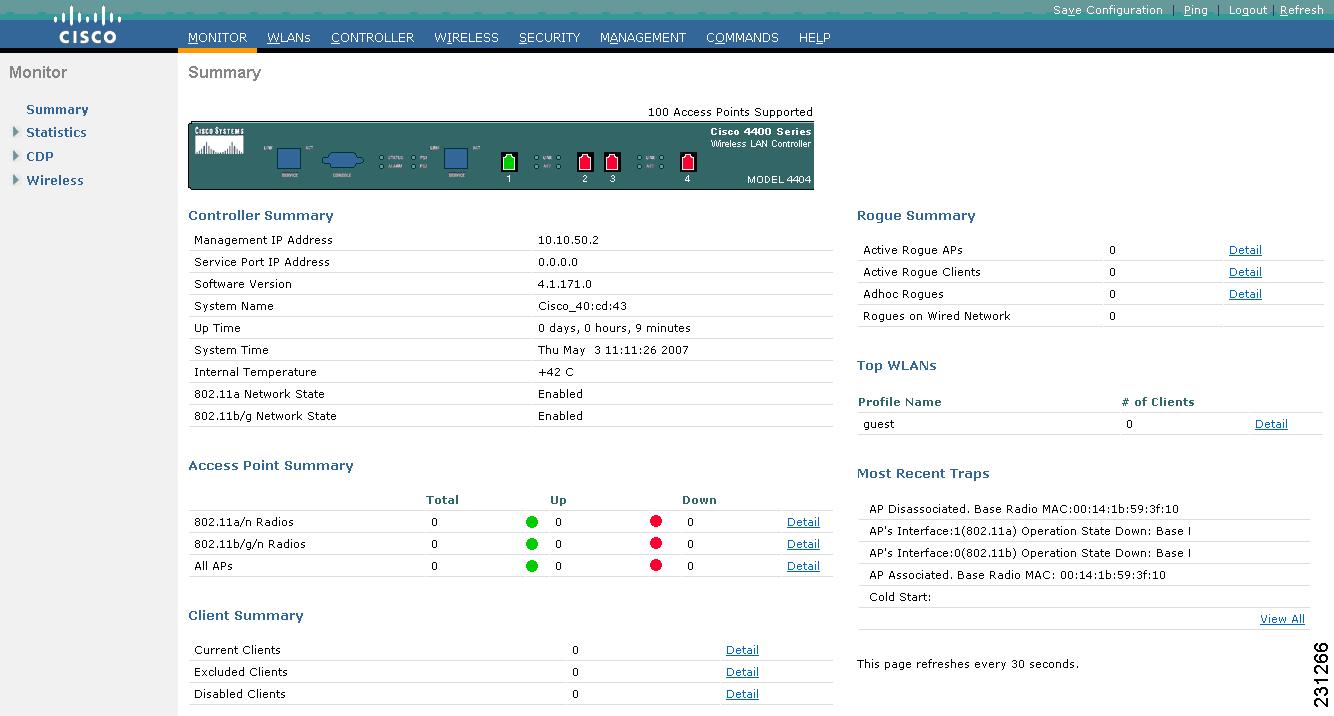Image resolution: width=1334 pixels, height=716 pixels.
Task: Expand the Wireless section in the Monitor sidebar
Action: [16, 180]
